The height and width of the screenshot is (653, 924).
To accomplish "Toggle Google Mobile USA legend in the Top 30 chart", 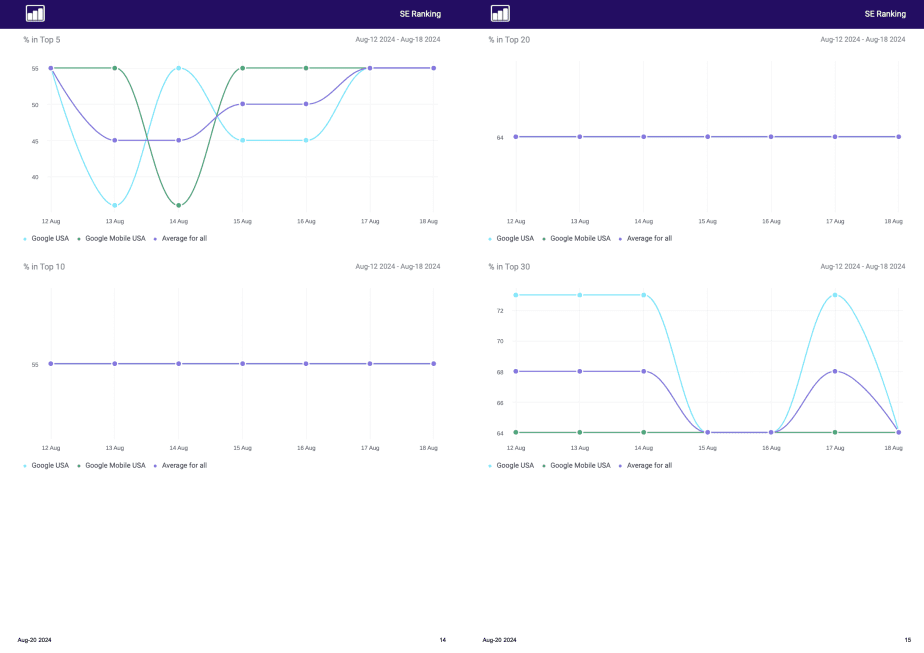I will click(x=576, y=466).
